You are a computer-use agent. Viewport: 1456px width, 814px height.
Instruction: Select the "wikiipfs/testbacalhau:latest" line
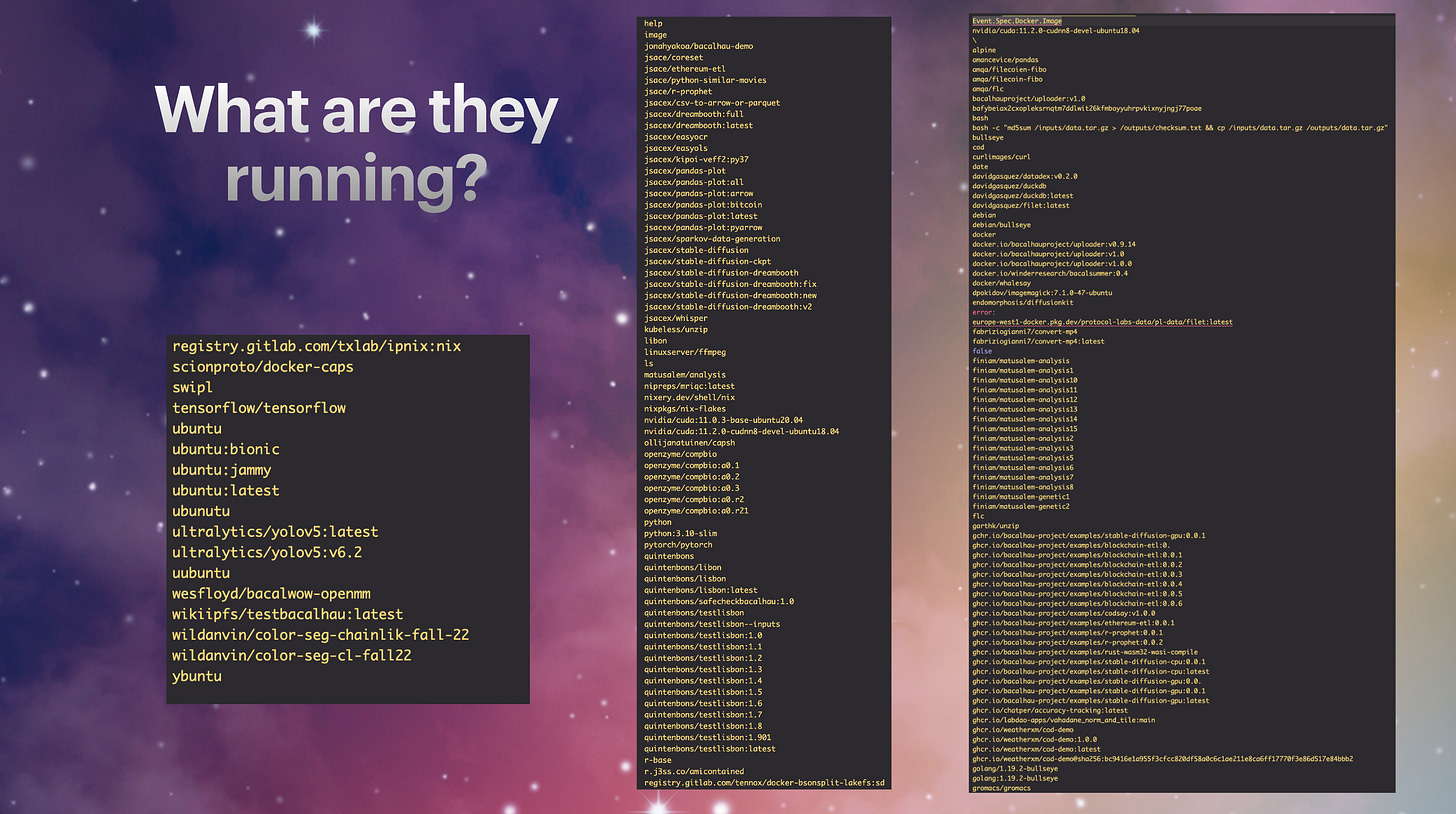(288, 614)
